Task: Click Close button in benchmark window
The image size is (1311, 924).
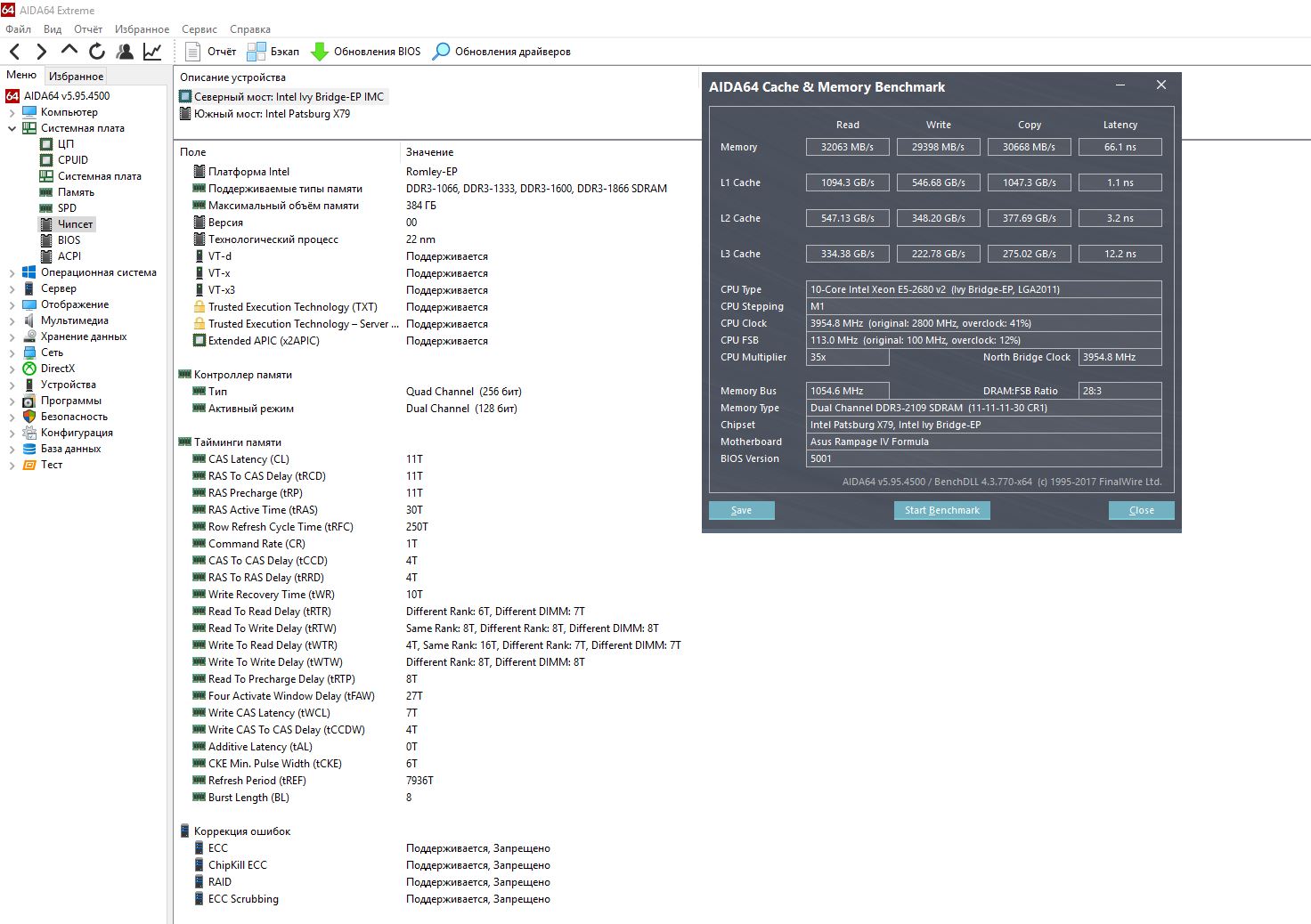Action: (1142, 510)
